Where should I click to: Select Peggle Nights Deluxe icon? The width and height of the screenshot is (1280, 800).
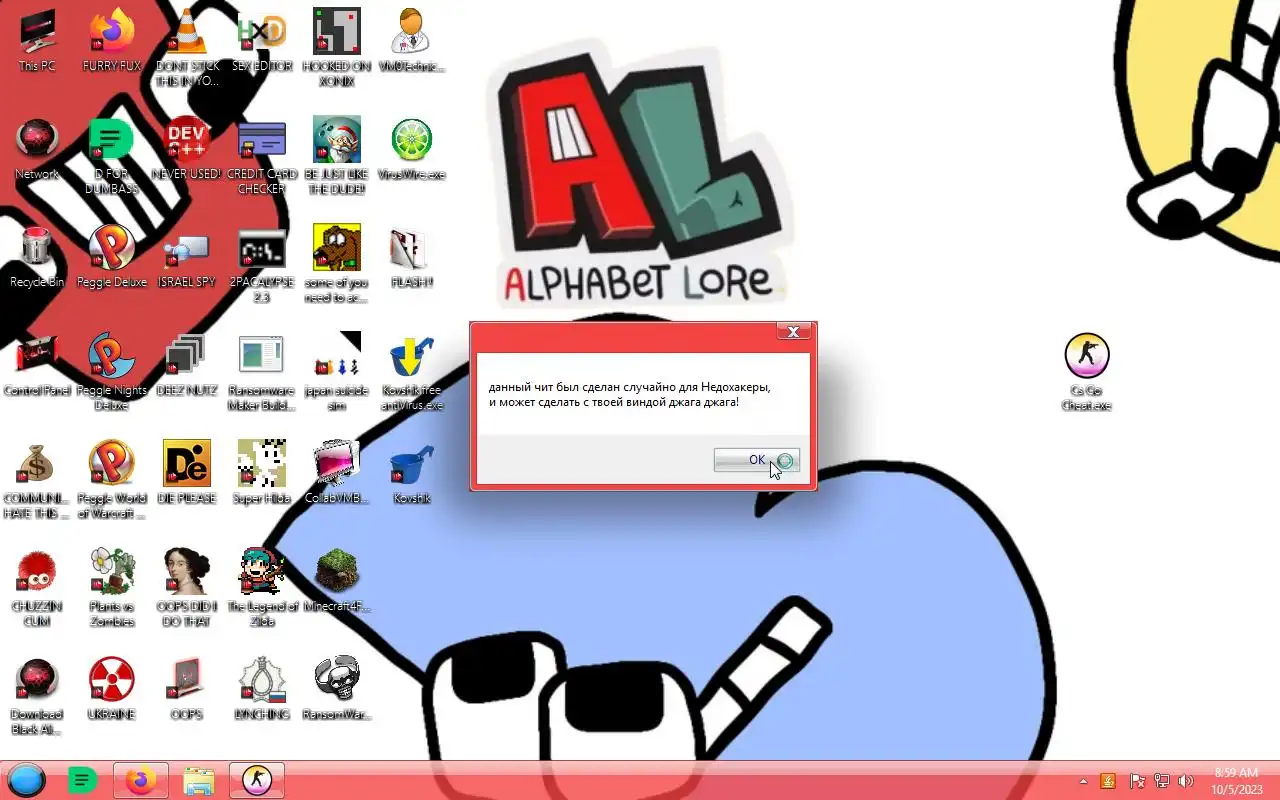coord(112,371)
